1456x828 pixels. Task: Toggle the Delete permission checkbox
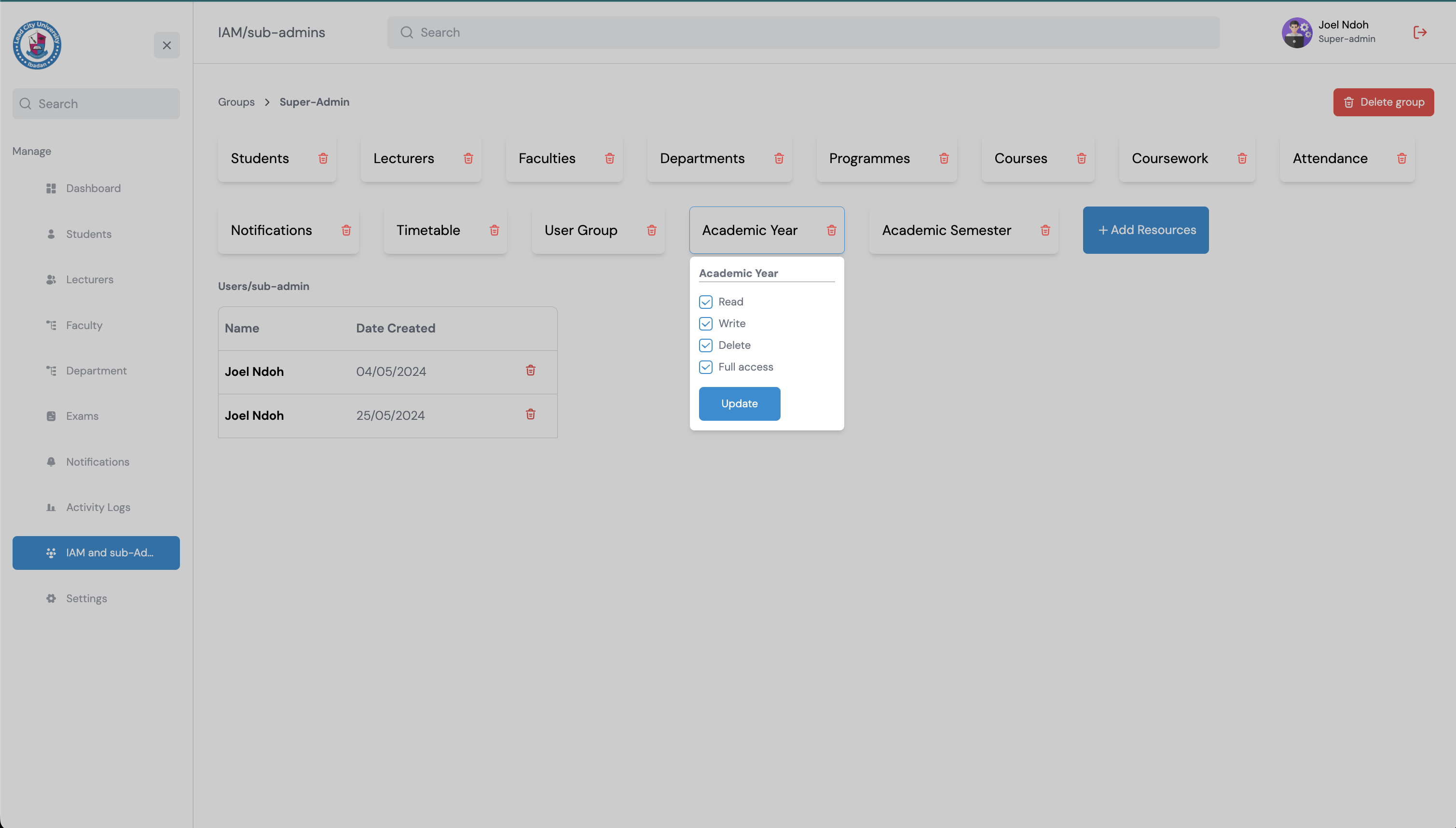pos(705,345)
